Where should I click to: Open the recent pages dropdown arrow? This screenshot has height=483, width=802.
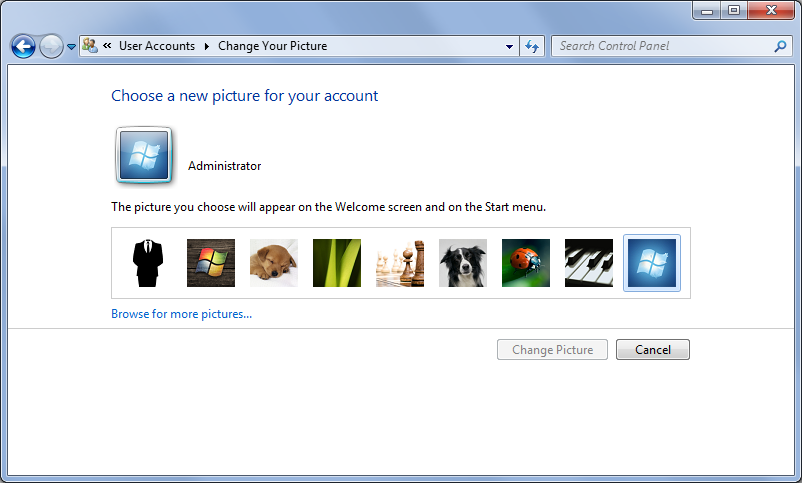pyautogui.click(x=72, y=47)
